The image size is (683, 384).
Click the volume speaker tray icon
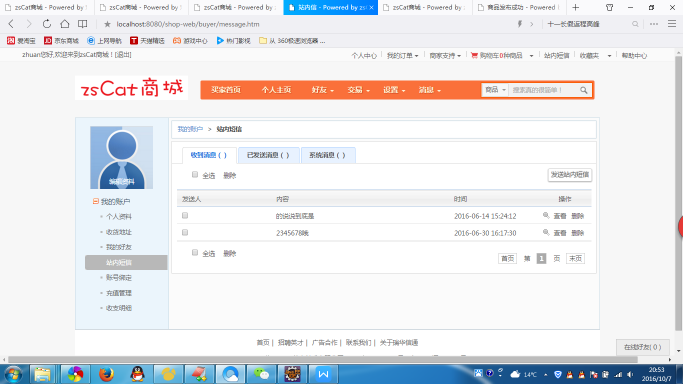point(630,374)
